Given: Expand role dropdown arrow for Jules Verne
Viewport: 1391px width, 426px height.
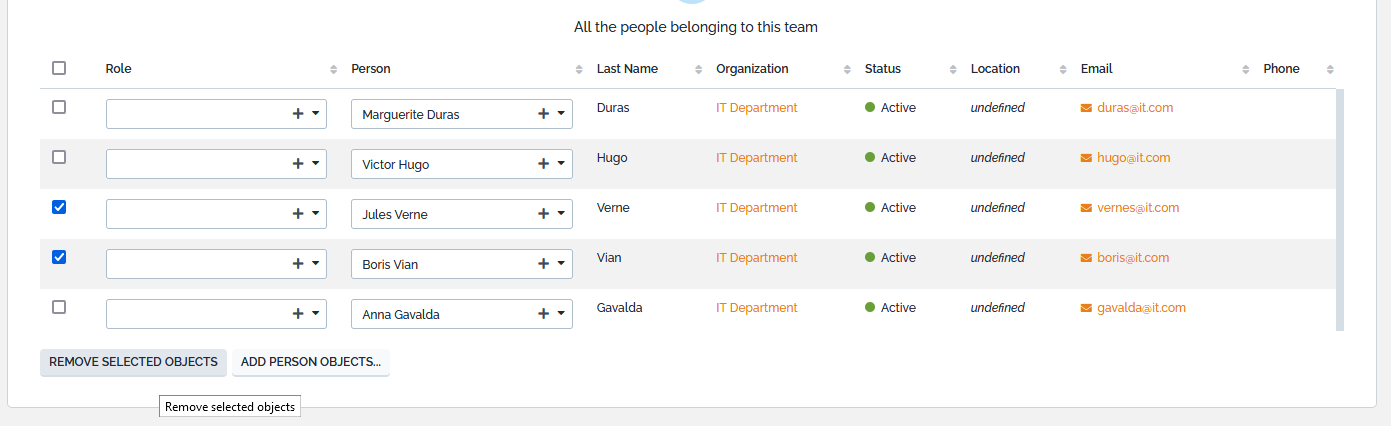Looking at the screenshot, I should [316, 213].
